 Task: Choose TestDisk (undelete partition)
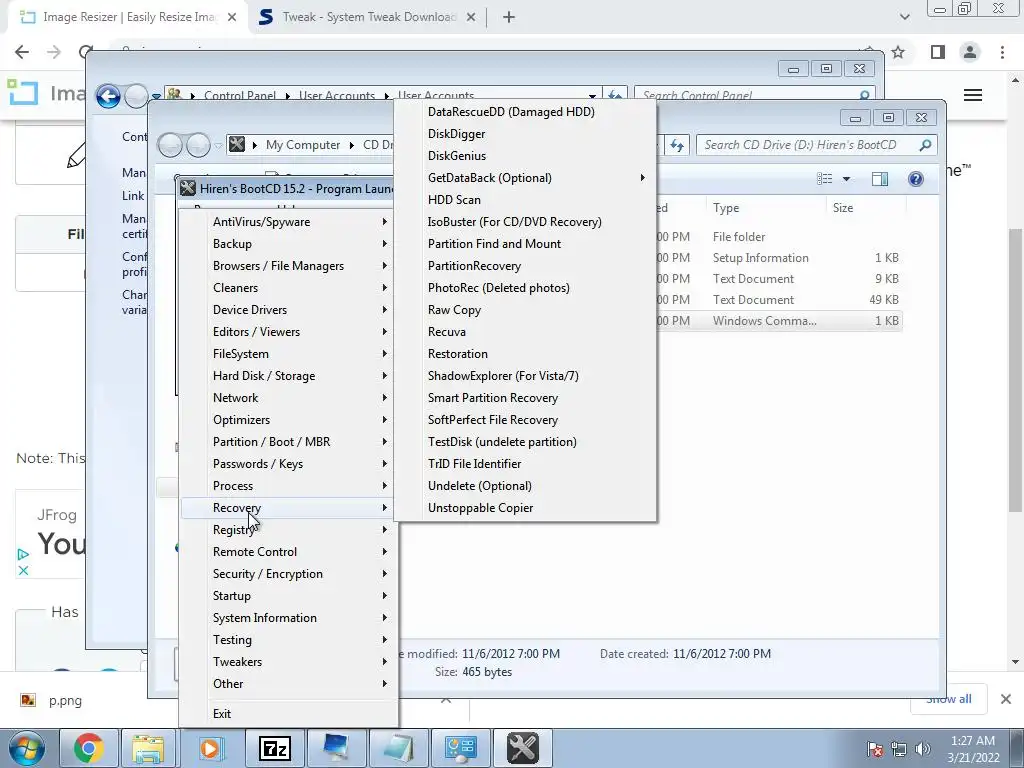[x=526, y=441]
